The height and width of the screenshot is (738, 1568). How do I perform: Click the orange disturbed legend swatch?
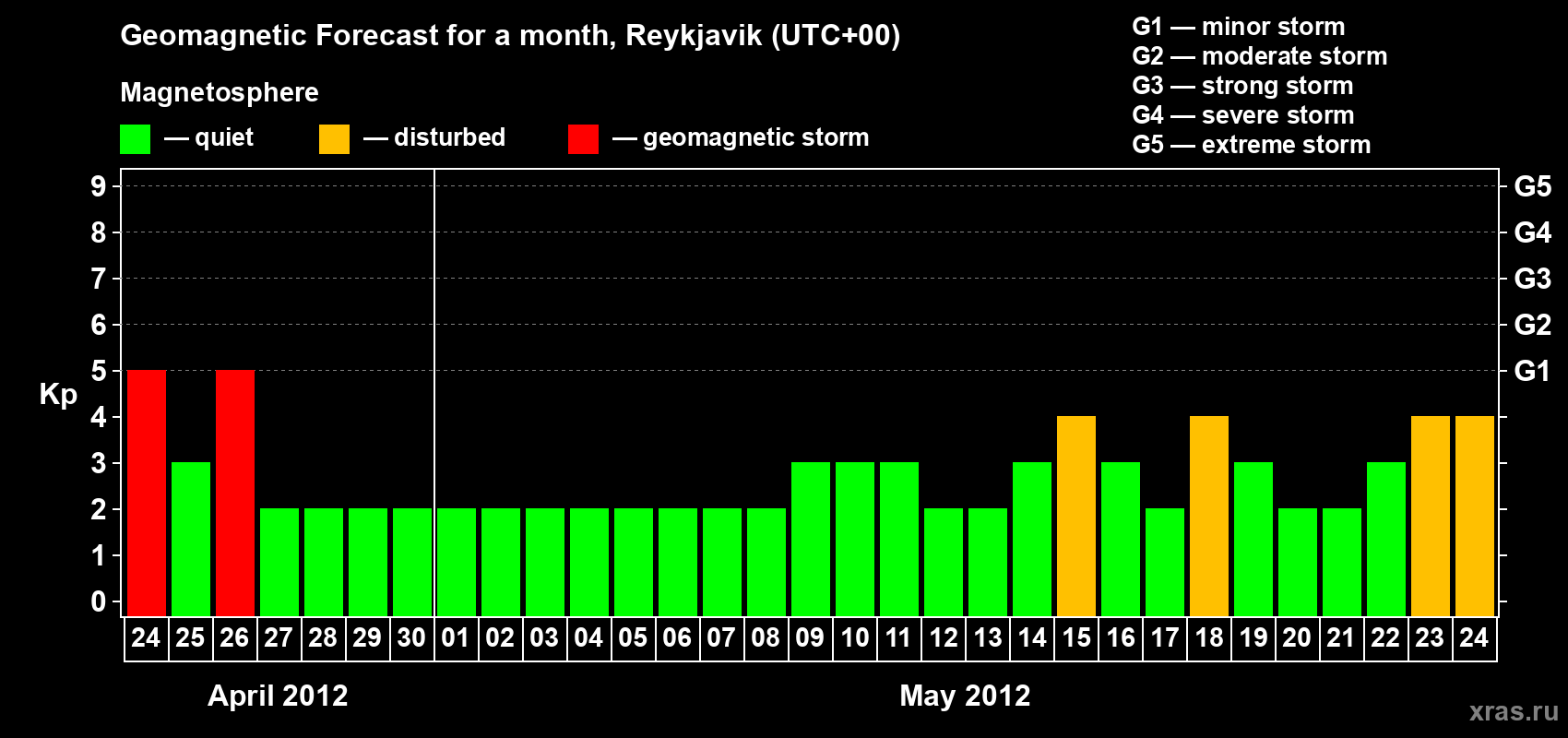pos(334,139)
